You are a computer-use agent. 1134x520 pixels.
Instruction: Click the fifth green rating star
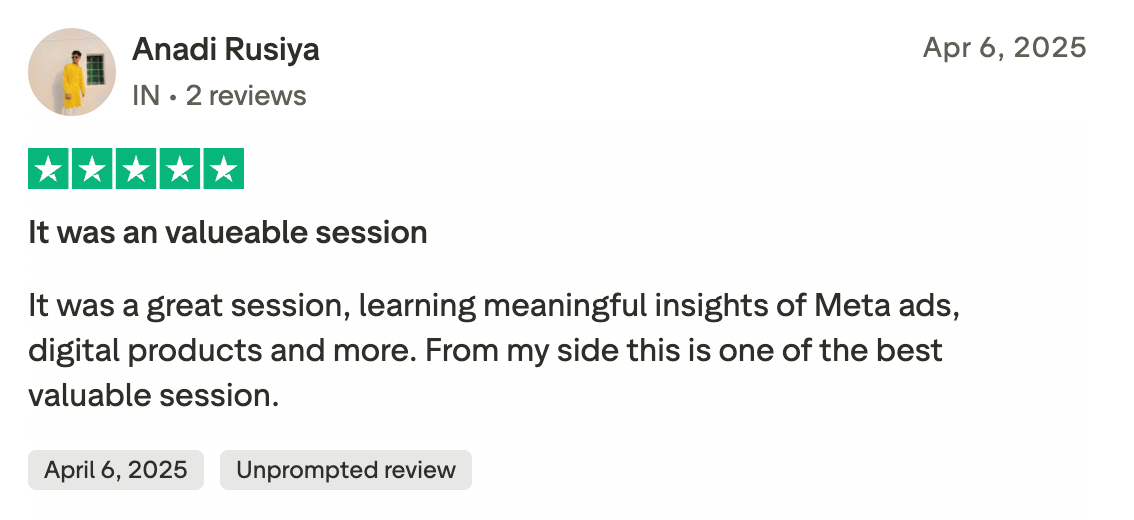[223, 170]
